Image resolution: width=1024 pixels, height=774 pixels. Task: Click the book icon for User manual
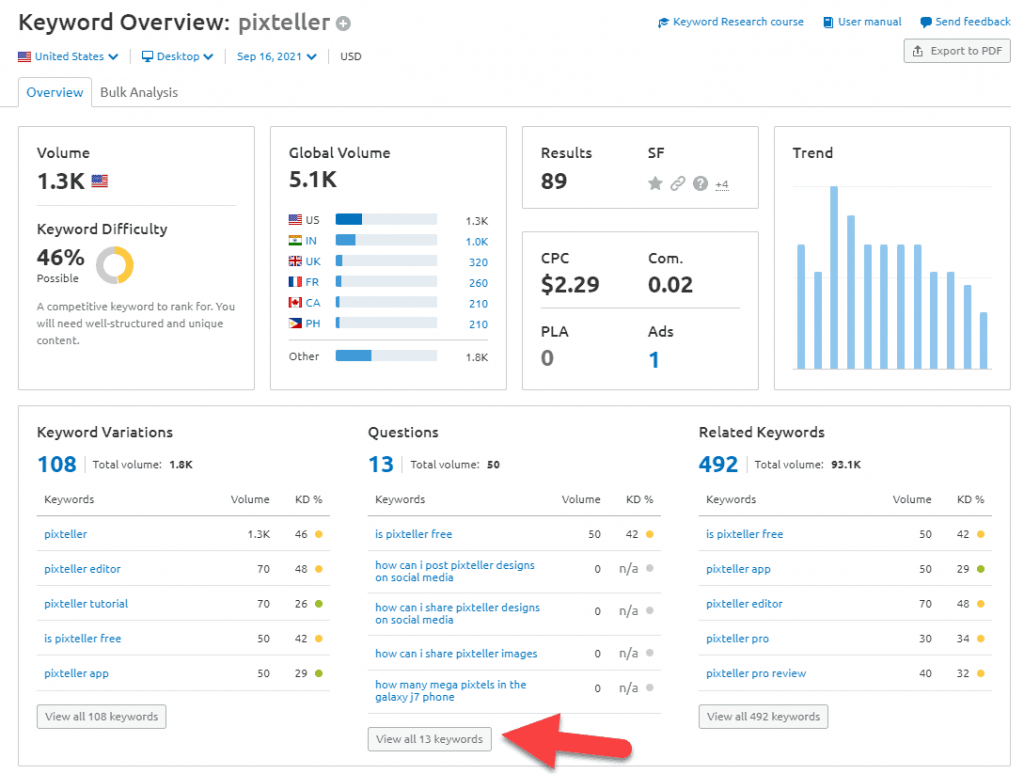click(x=828, y=22)
